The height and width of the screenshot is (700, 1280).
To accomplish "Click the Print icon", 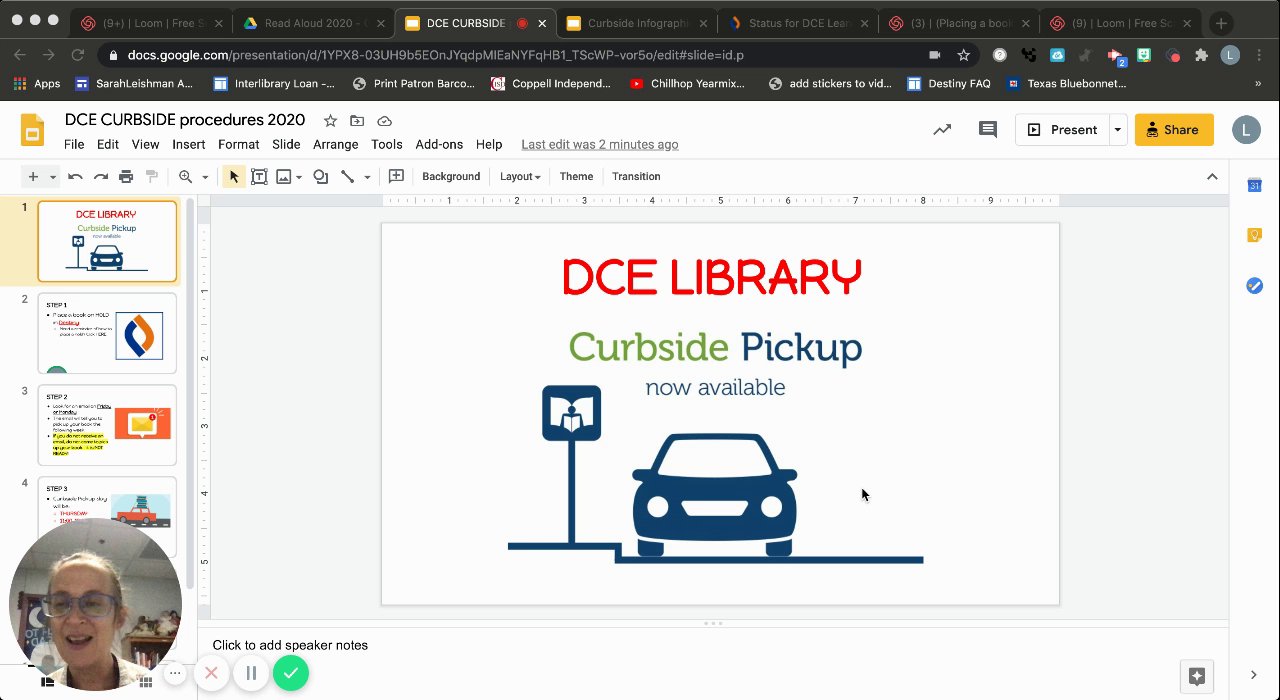I will pos(126,177).
